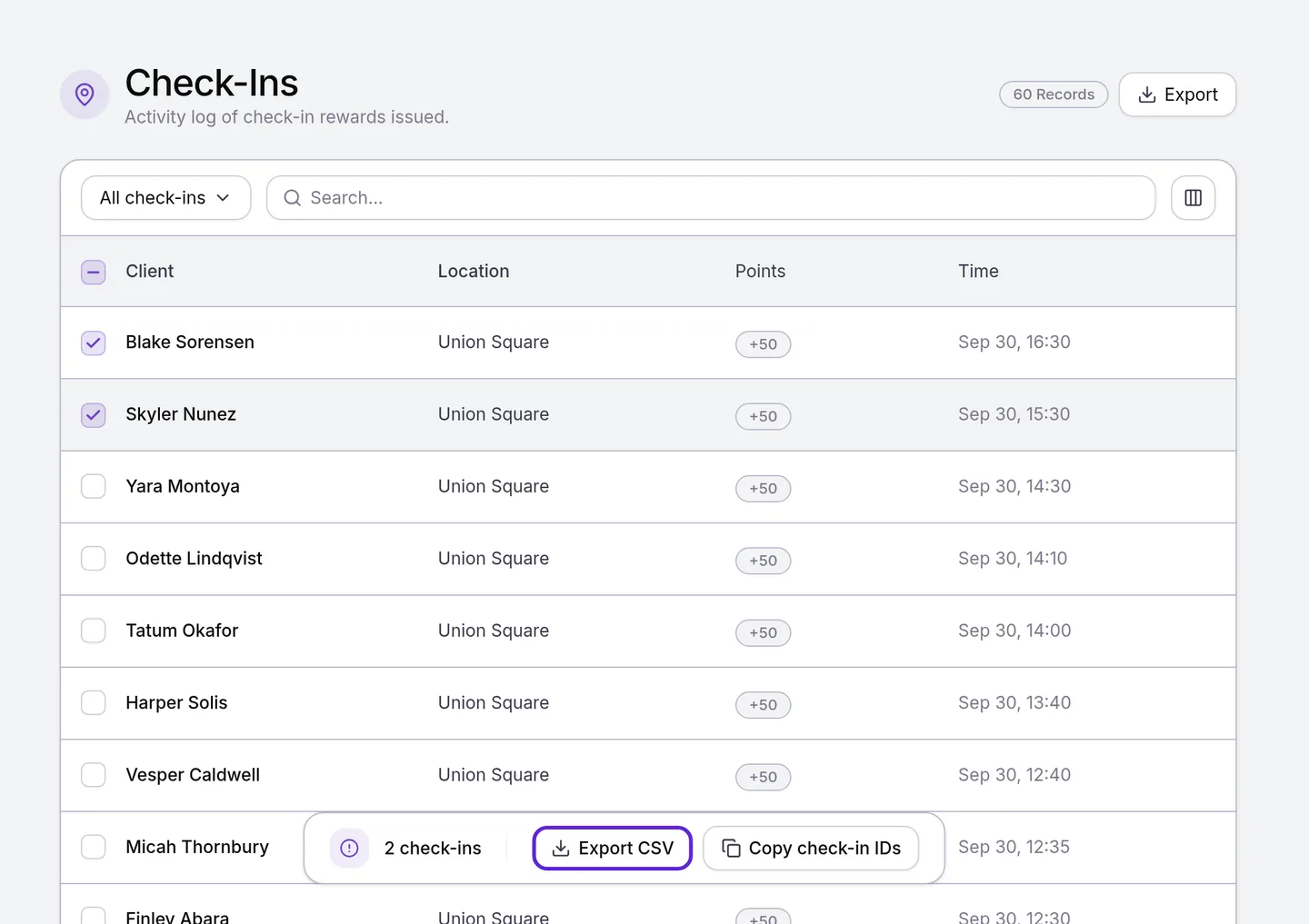Toggle the select-all header checkbox
Screen dimensions: 1309x924
click(94, 272)
